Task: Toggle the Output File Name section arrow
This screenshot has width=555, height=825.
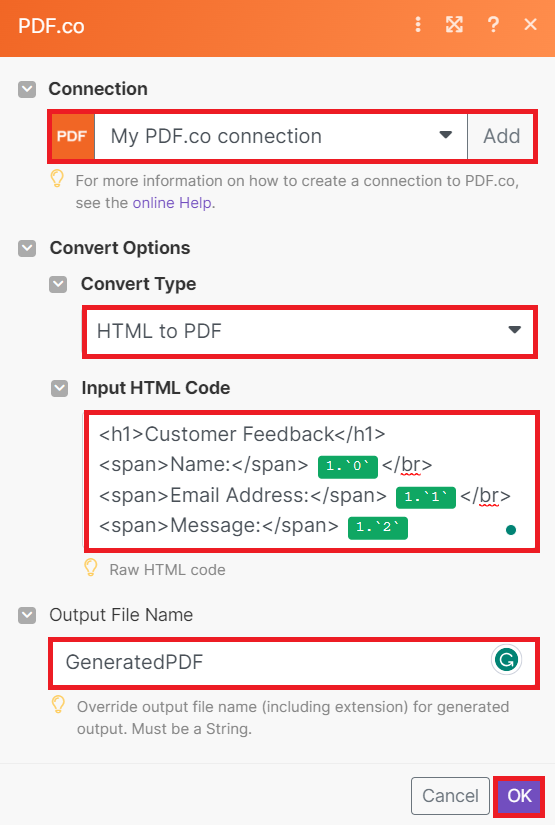Action: tap(27, 615)
